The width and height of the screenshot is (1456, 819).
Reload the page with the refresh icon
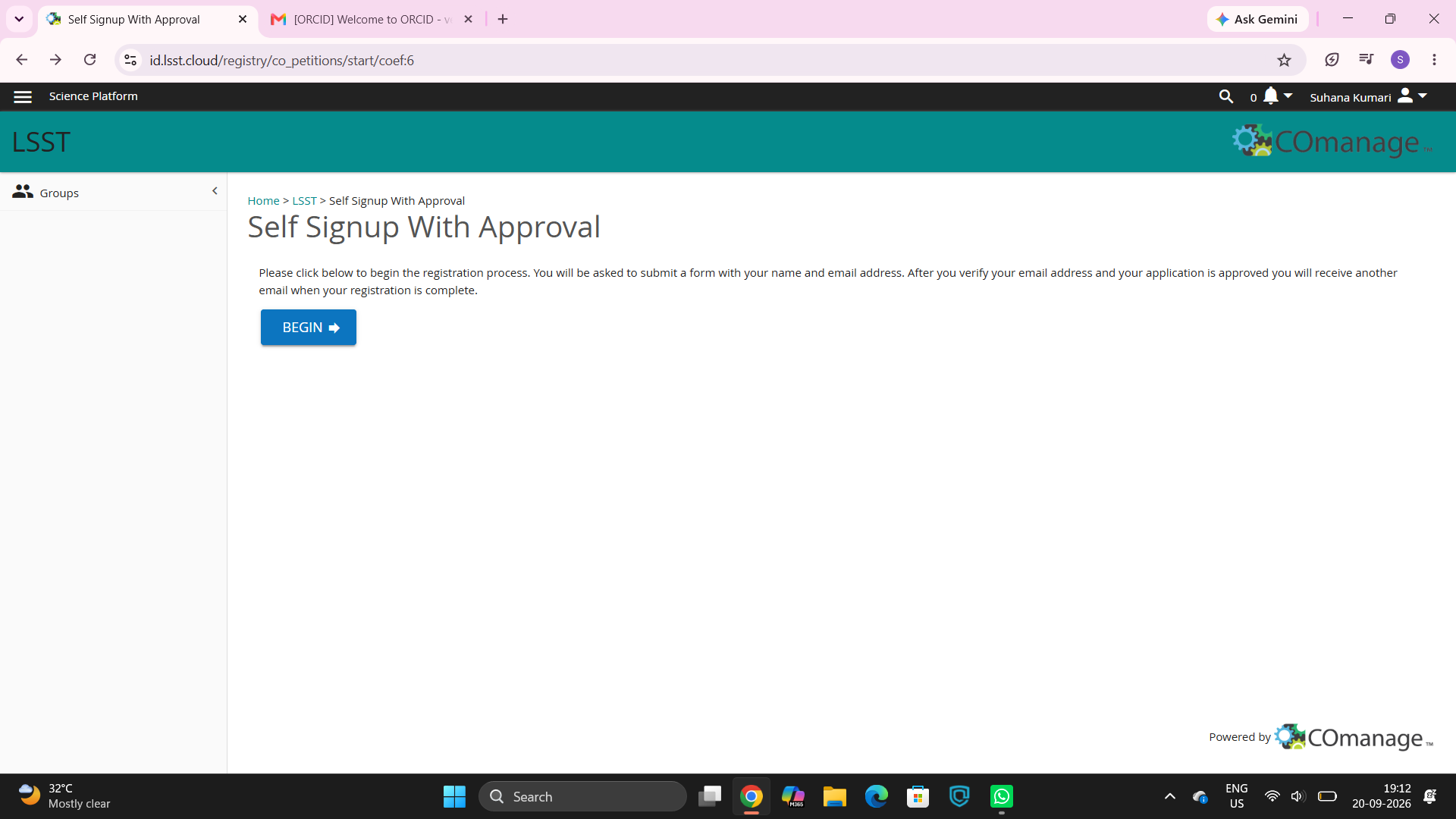[x=90, y=60]
